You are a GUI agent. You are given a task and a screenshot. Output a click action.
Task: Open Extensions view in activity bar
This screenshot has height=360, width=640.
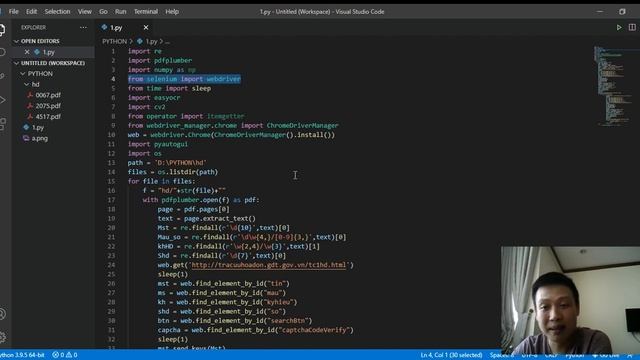point(2,123)
